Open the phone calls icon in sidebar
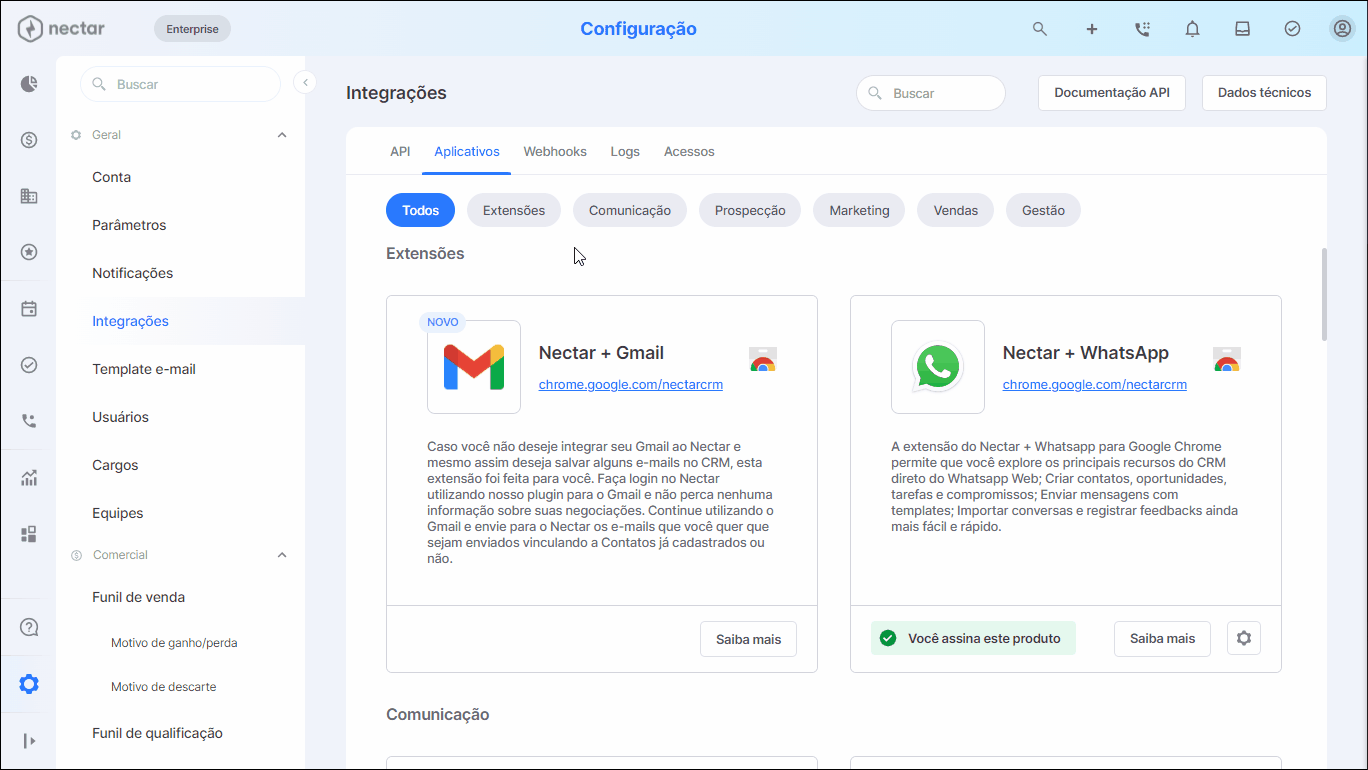1368x770 pixels. coord(29,421)
